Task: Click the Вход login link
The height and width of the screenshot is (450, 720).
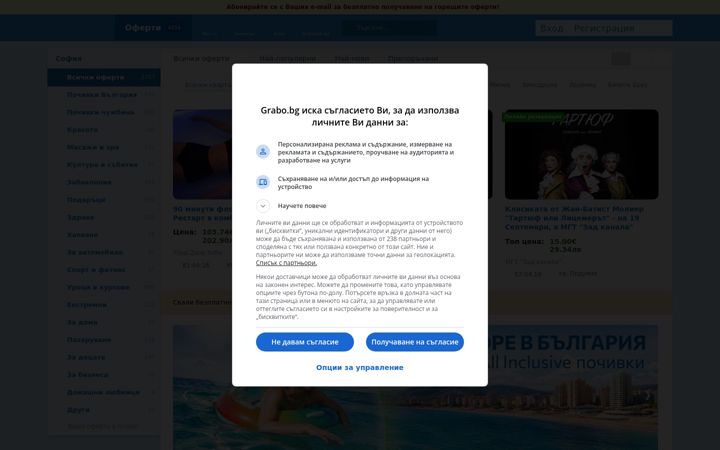Action: (x=551, y=28)
